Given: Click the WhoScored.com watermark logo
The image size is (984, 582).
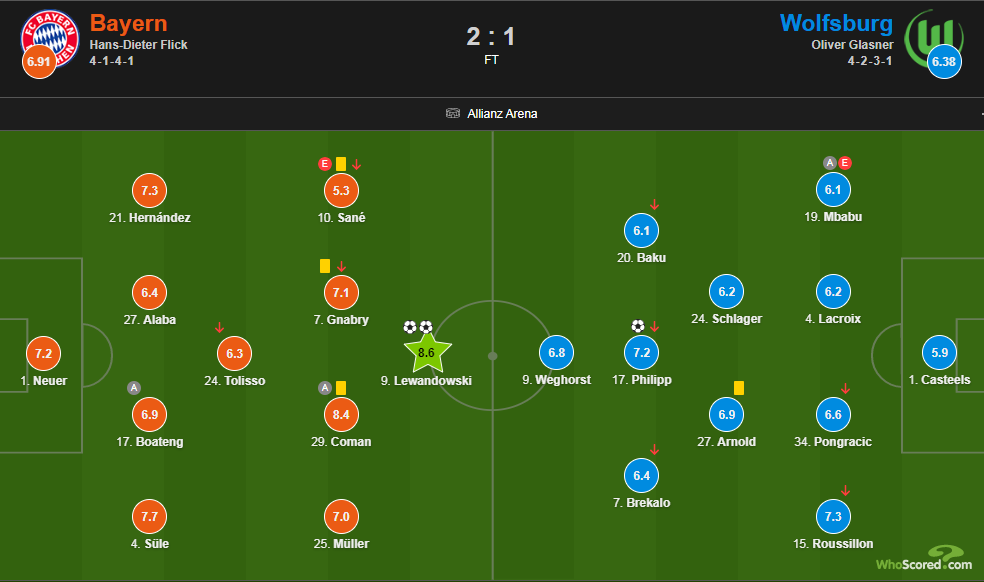Looking at the screenshot, I should pos(924,558).
